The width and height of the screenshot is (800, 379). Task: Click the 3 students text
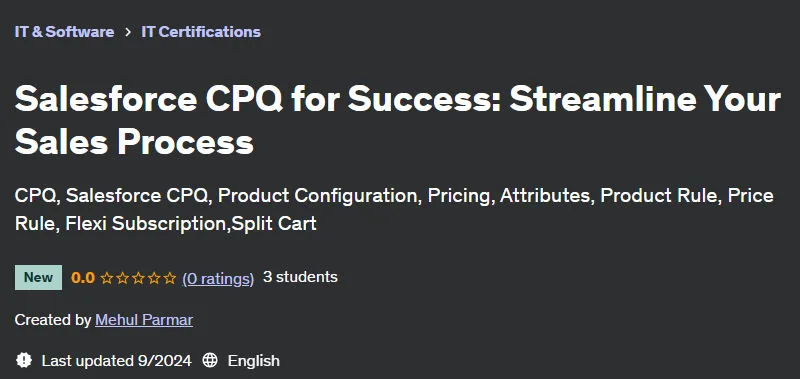300,277
